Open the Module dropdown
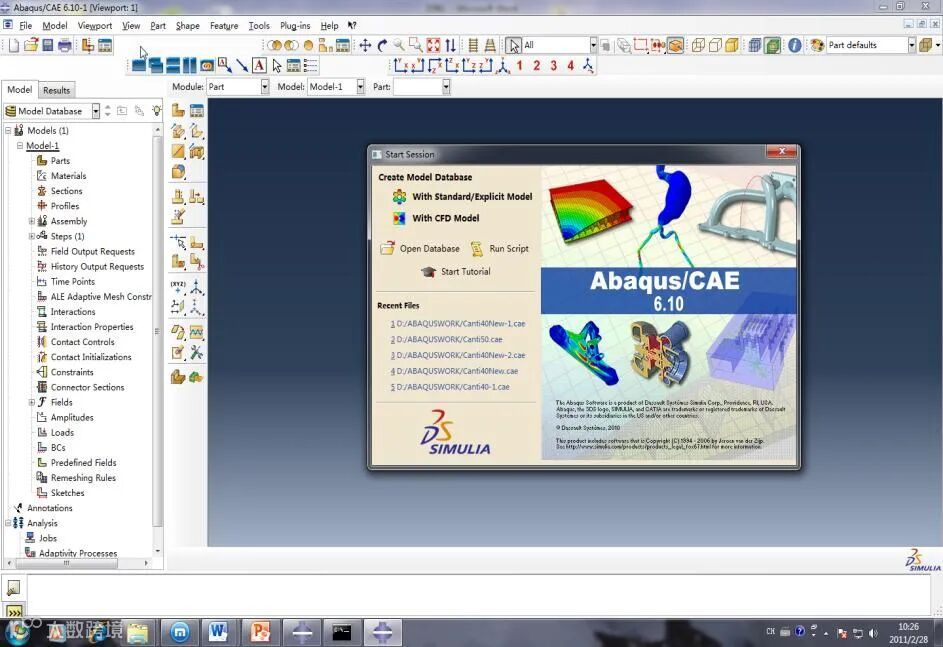The height and width of the screenshot is (647, 943). tap(265, 87)
